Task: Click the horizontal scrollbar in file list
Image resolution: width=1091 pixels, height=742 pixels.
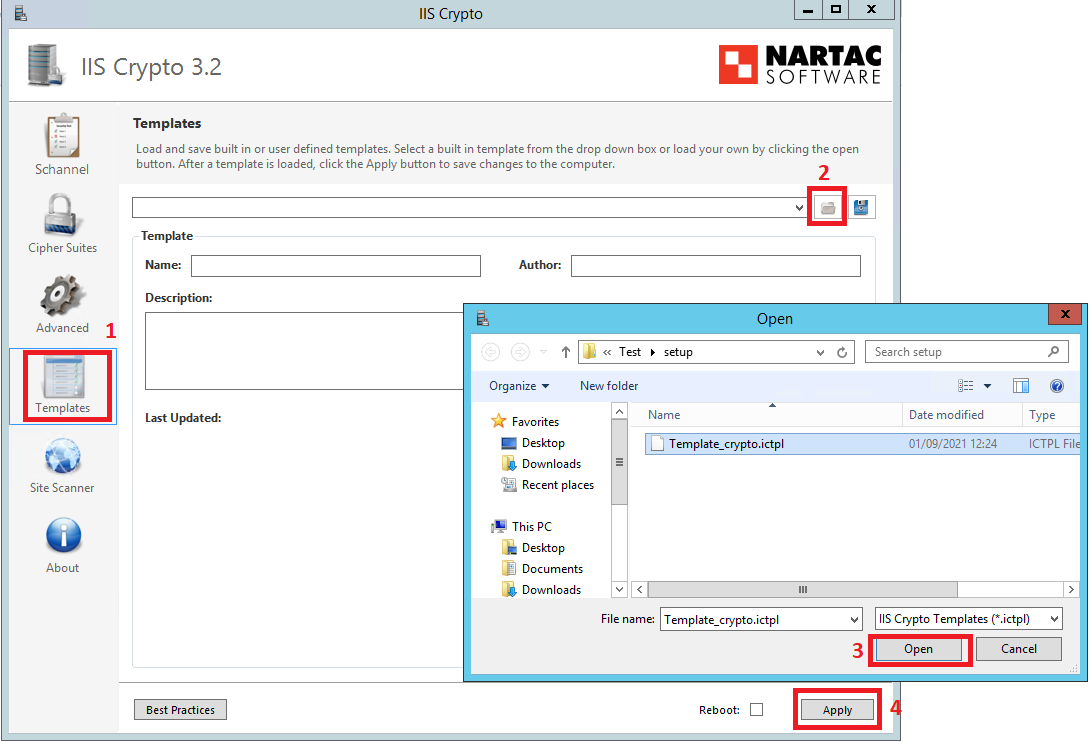Action: click(802, 590)
